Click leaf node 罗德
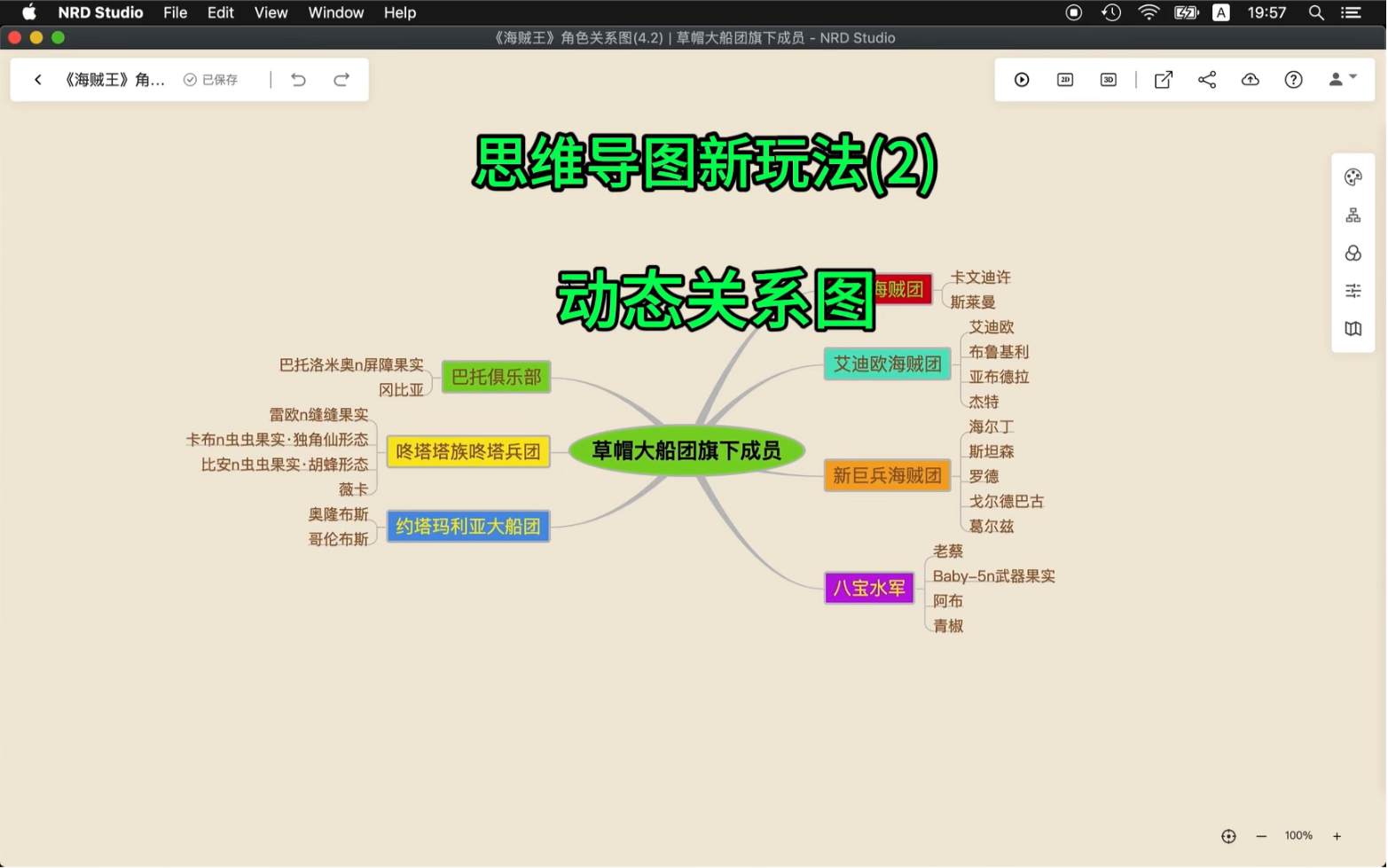 point(984,477)
